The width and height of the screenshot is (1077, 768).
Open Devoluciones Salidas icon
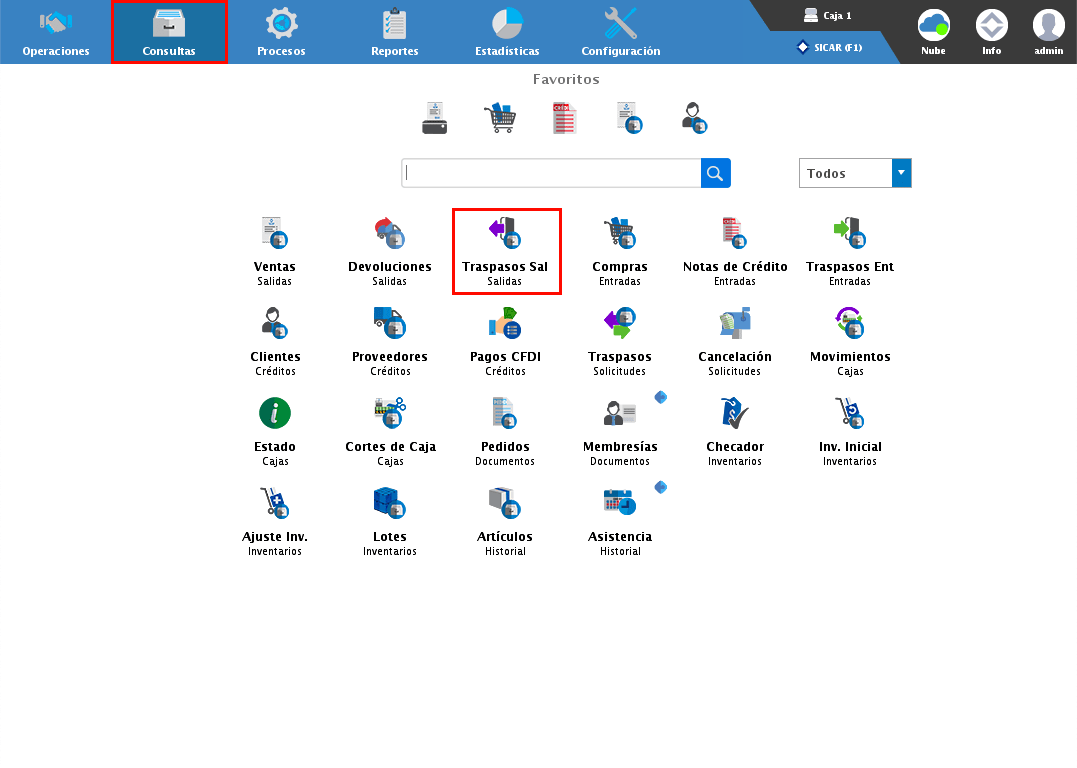point(389,235)
